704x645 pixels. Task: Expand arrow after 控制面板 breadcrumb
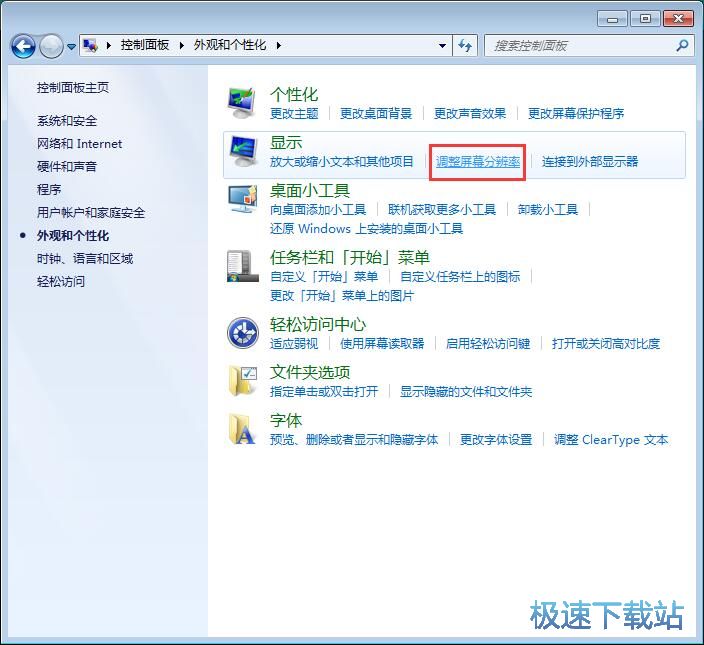tap(181, 45)
